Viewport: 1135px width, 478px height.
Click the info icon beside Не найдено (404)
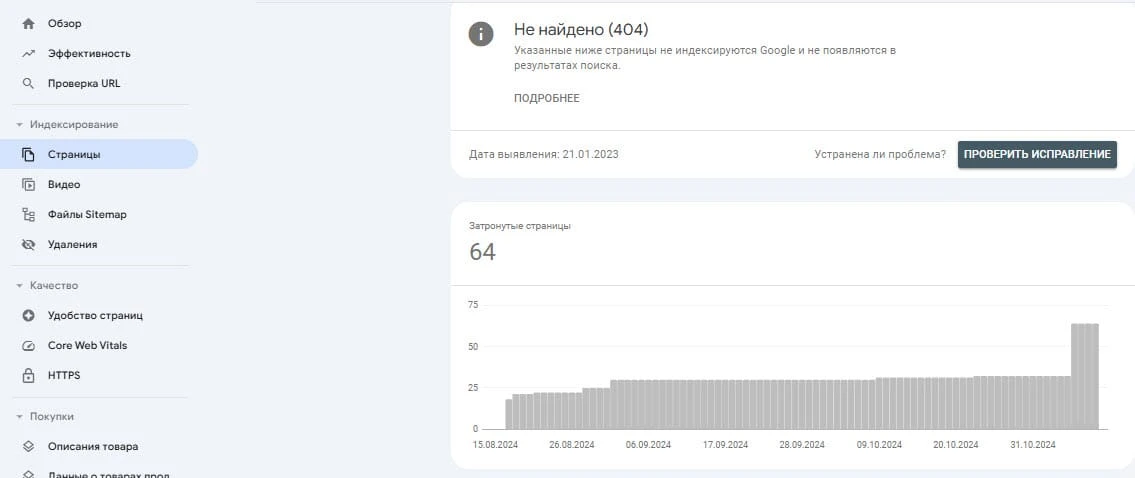click(x=481, y=33)
